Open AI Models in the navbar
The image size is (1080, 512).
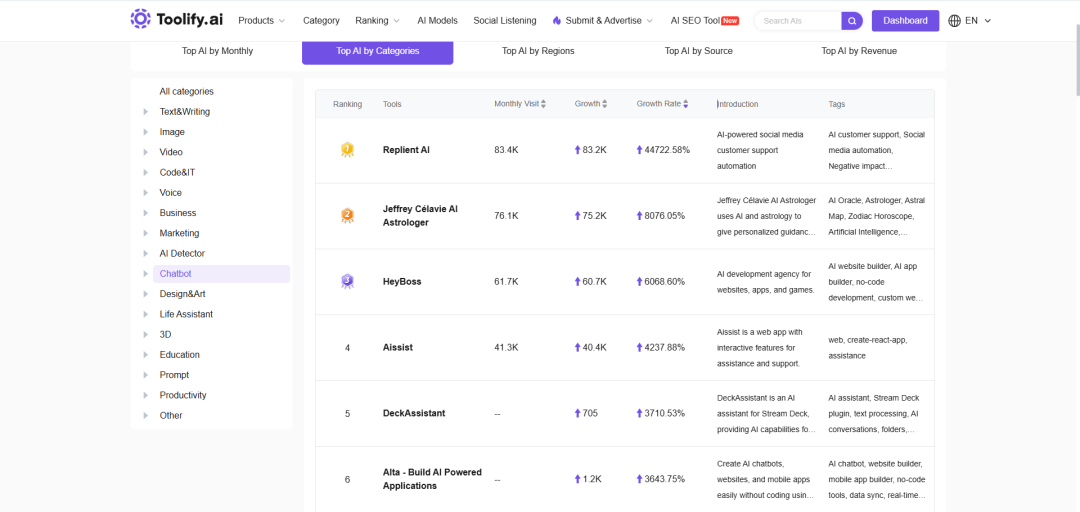[437, 21]
